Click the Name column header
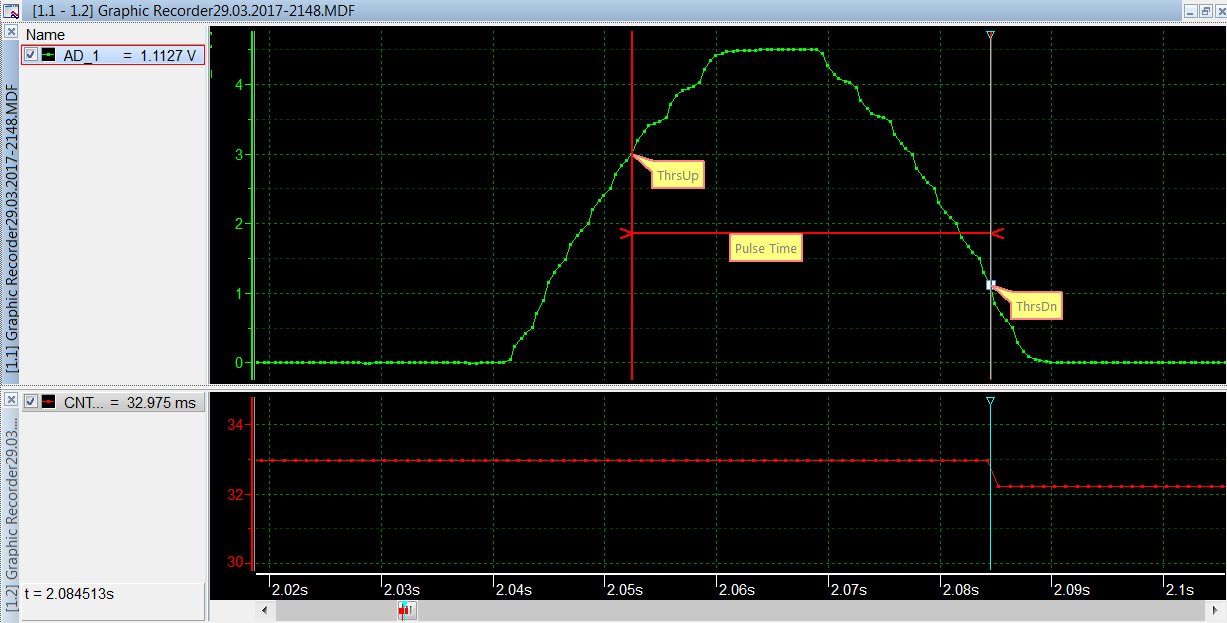1227x623 pixels. pos(45,35)
